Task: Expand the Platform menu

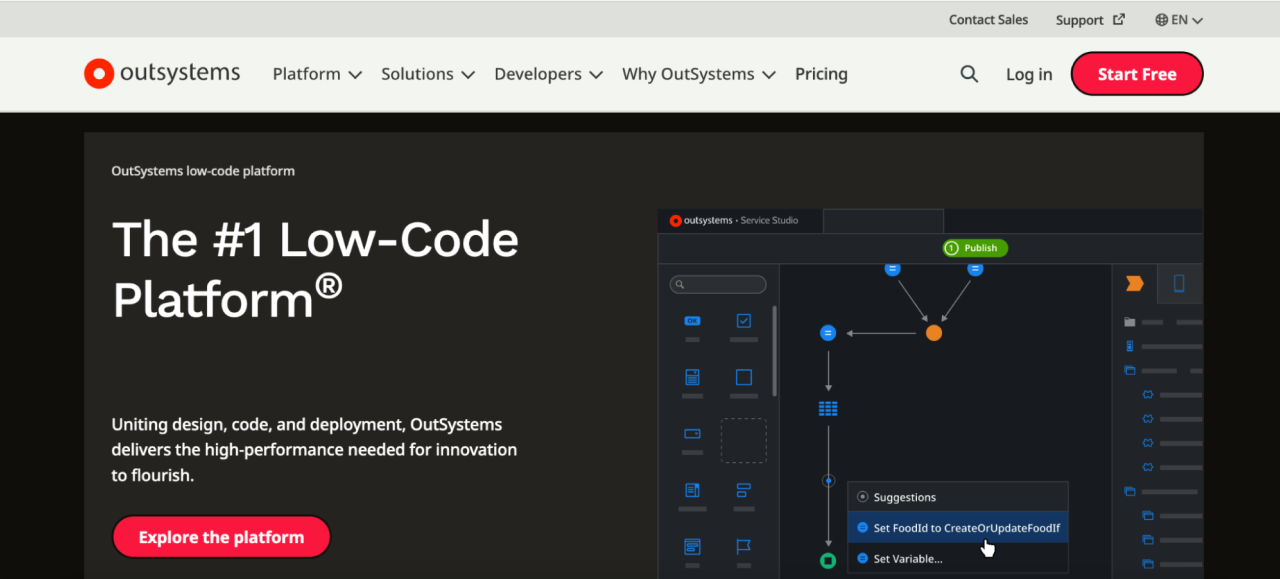Action: coord(316,73)
